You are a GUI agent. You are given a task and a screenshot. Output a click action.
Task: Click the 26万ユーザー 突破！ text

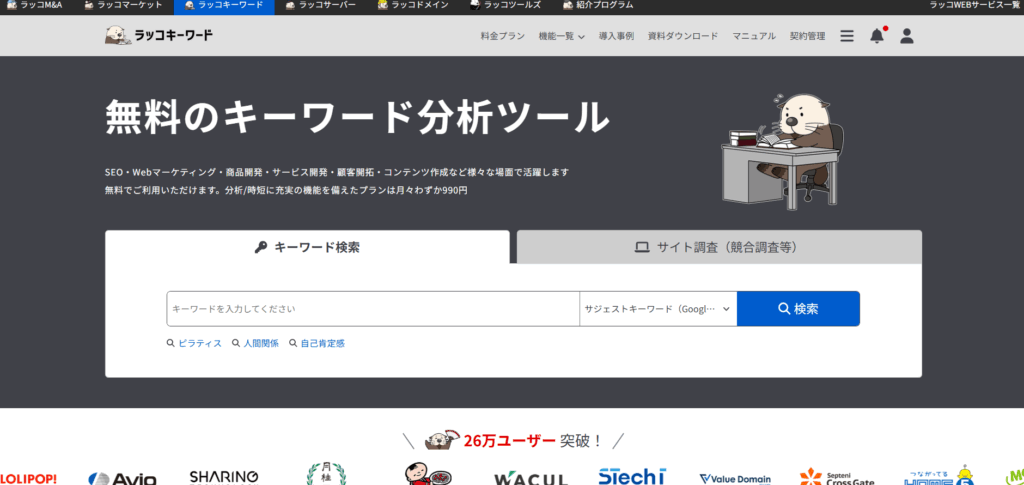click(x=533, y=441)
